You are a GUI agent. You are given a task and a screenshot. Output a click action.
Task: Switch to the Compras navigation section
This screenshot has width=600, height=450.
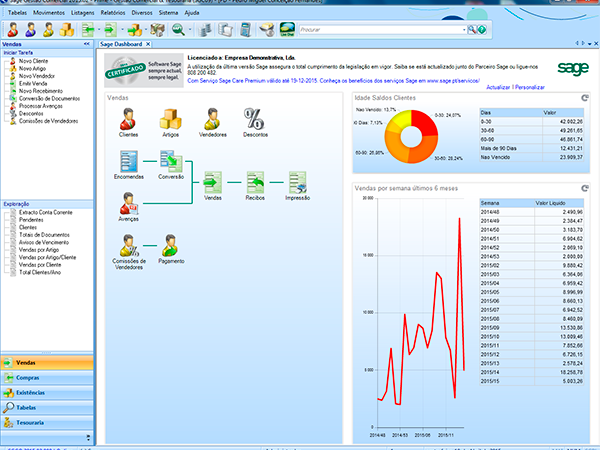[27, 377]
